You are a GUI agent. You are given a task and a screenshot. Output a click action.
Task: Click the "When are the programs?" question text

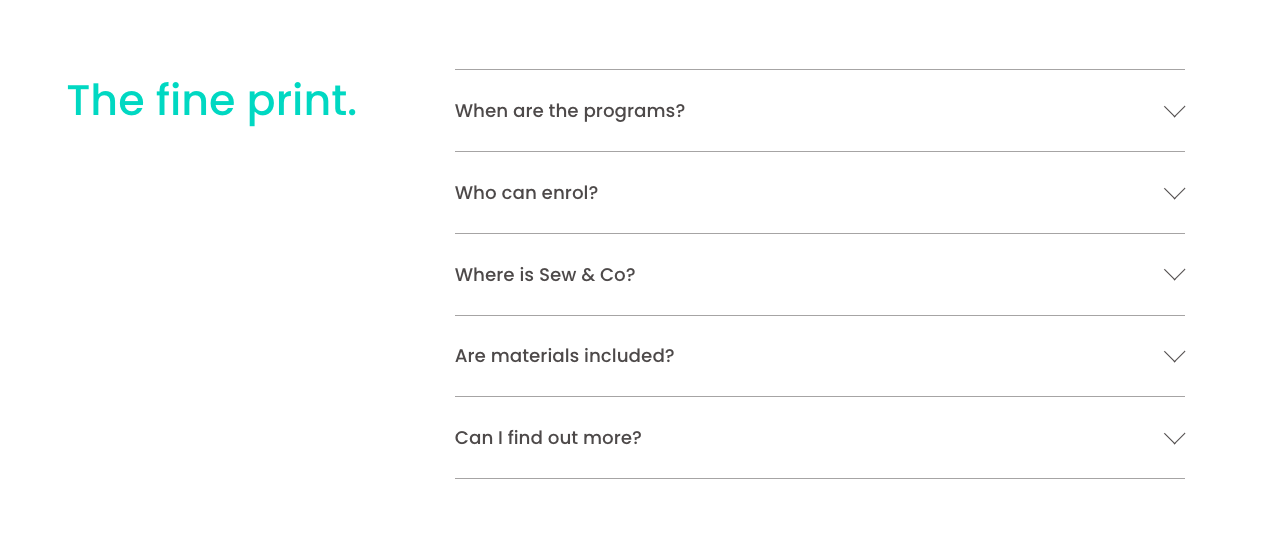(x=570, y=111)
